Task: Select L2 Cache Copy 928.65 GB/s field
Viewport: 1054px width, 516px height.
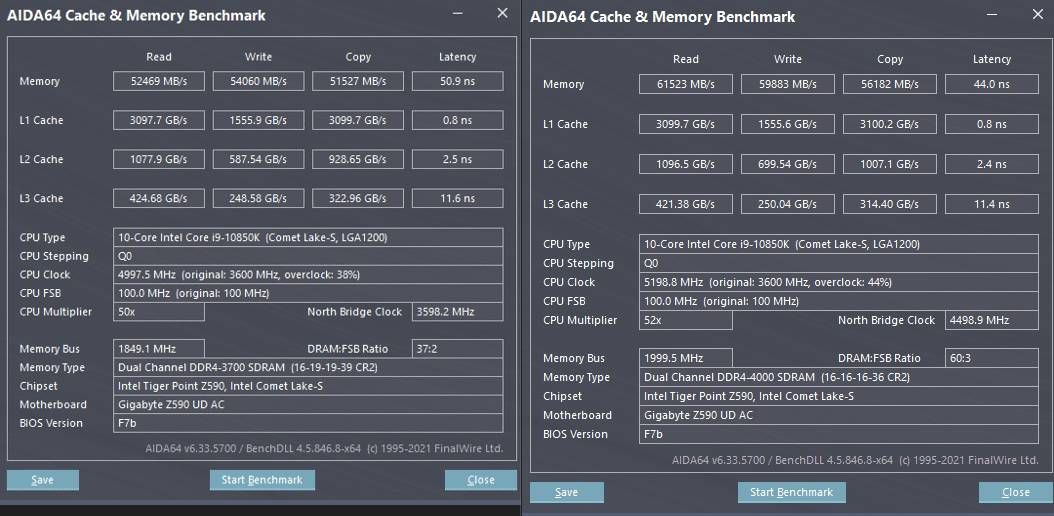Action: click(x=358, y=159)
